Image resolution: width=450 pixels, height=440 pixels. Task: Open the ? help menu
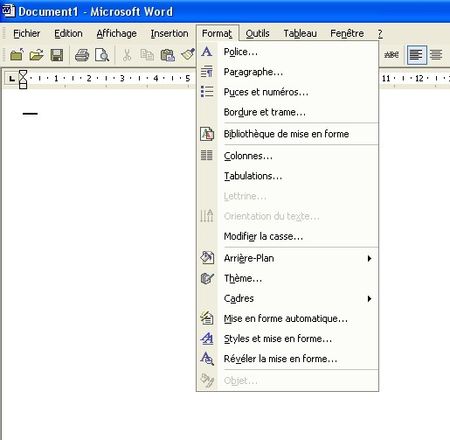(x=380, y=33)
